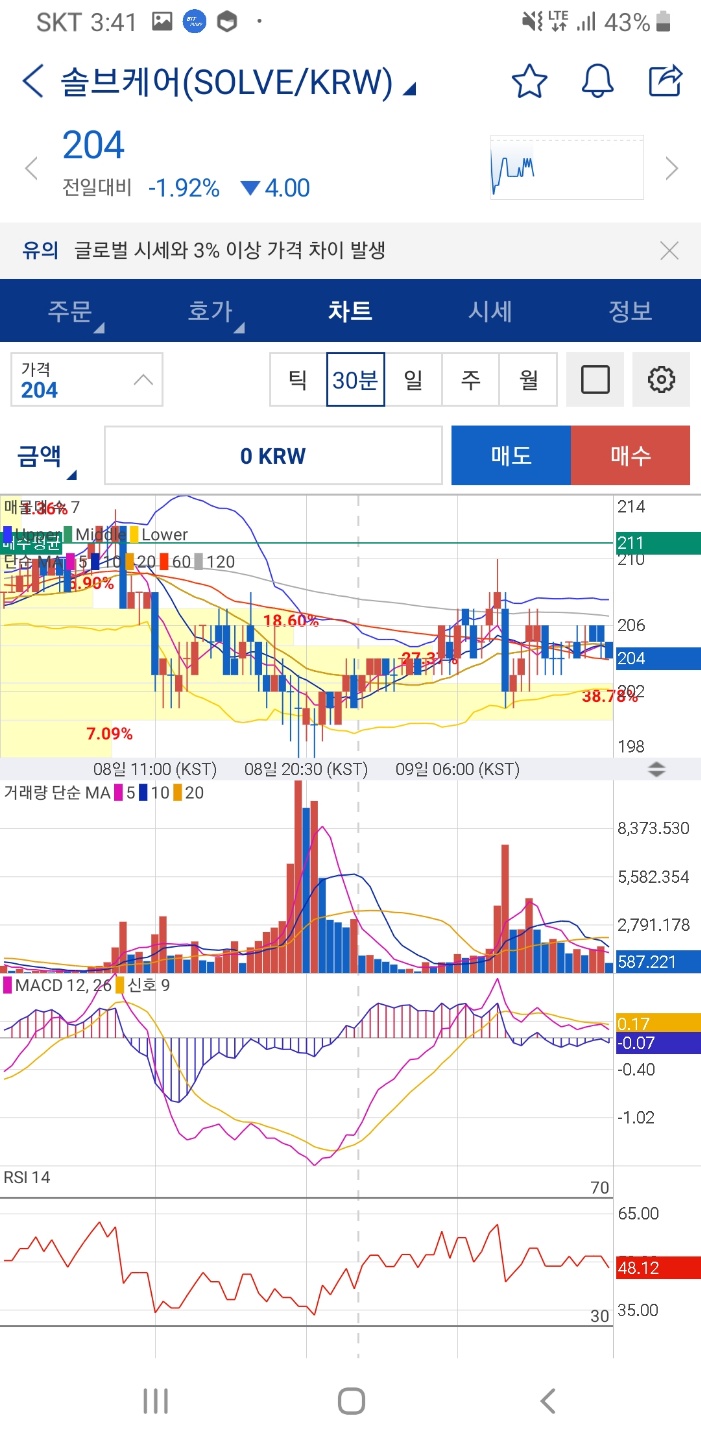This screenshot has height=1440, width=701.
Task: Go to previous coin with left chevron
Action: click(31, 168)
